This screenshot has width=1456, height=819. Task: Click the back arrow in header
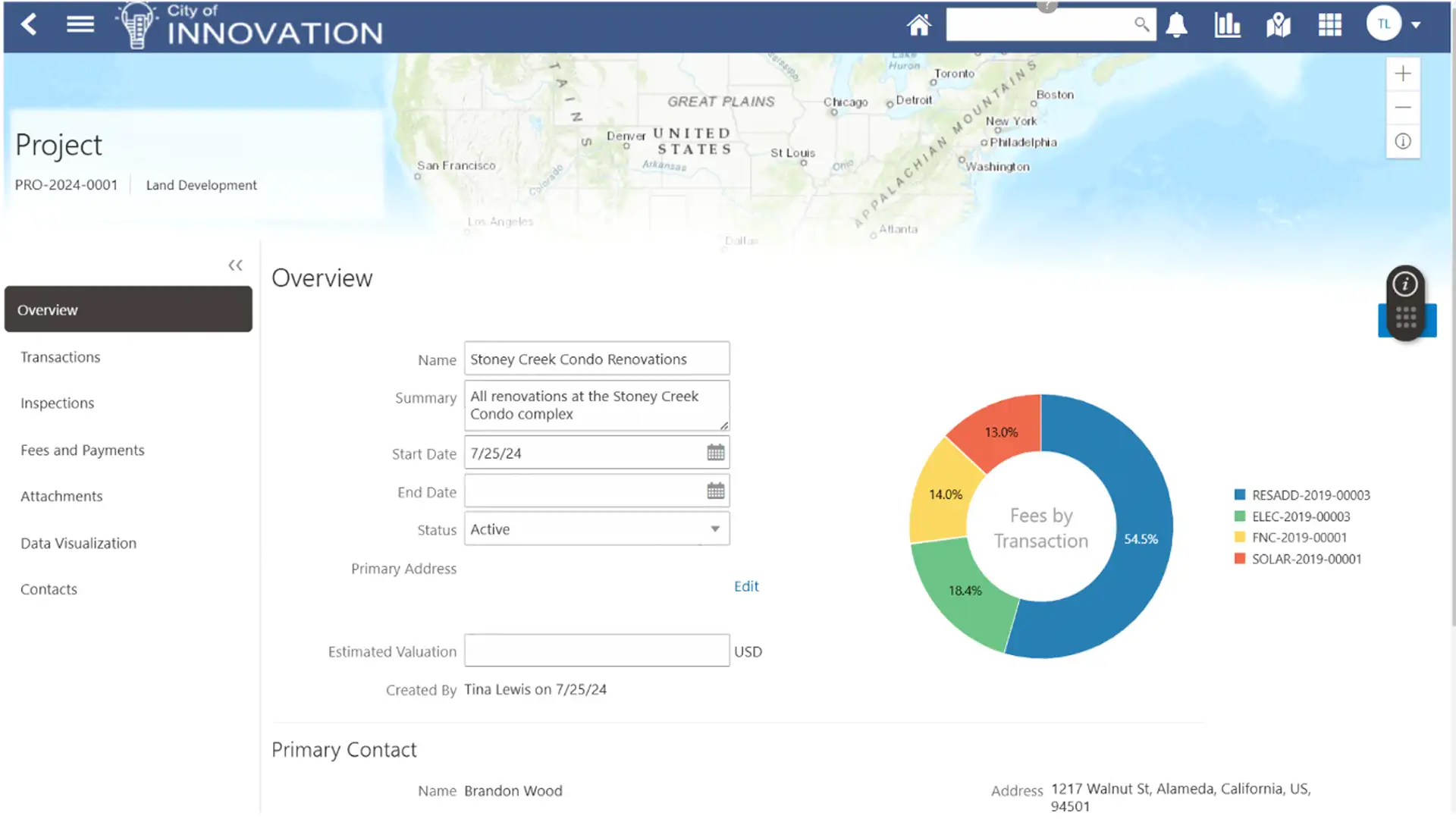(x=29, y=24)
